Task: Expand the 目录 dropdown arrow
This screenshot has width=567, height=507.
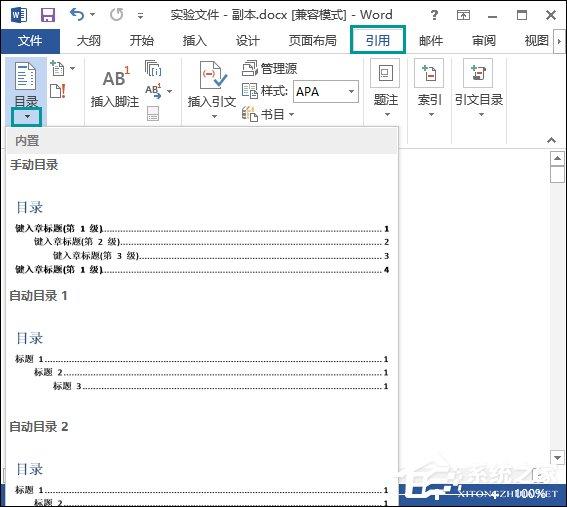Action: 27,116
